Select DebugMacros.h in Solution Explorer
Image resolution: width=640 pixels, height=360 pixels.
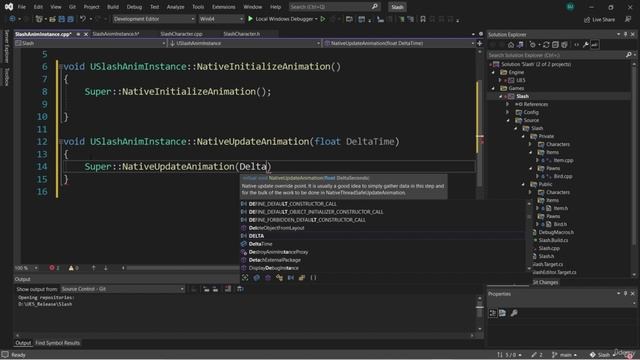(x=556, y=232)
